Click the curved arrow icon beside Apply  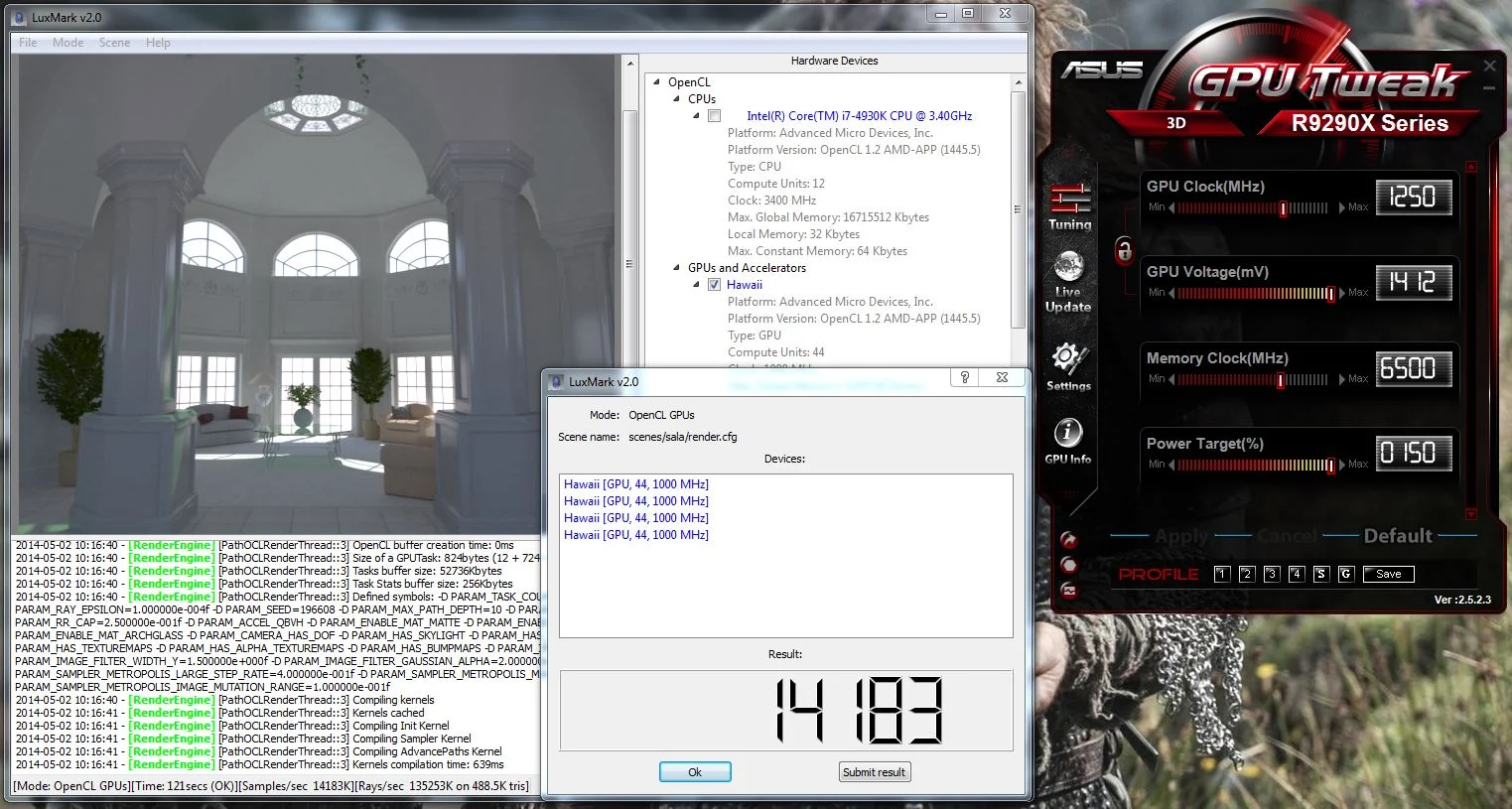coord(1069,540)
